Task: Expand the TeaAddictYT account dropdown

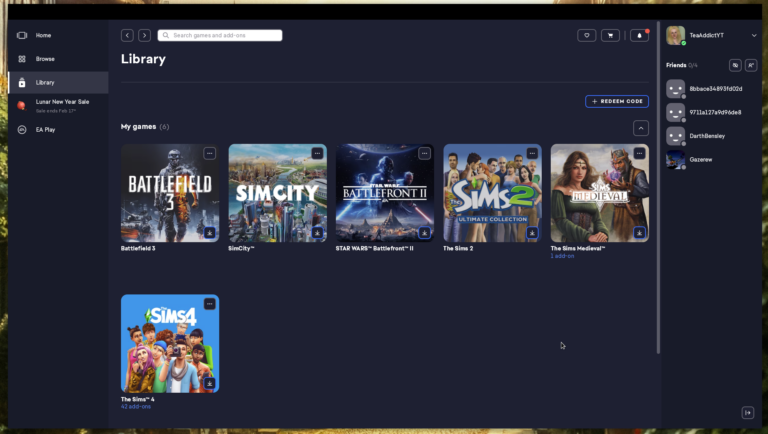Action: tap(754, 35)
